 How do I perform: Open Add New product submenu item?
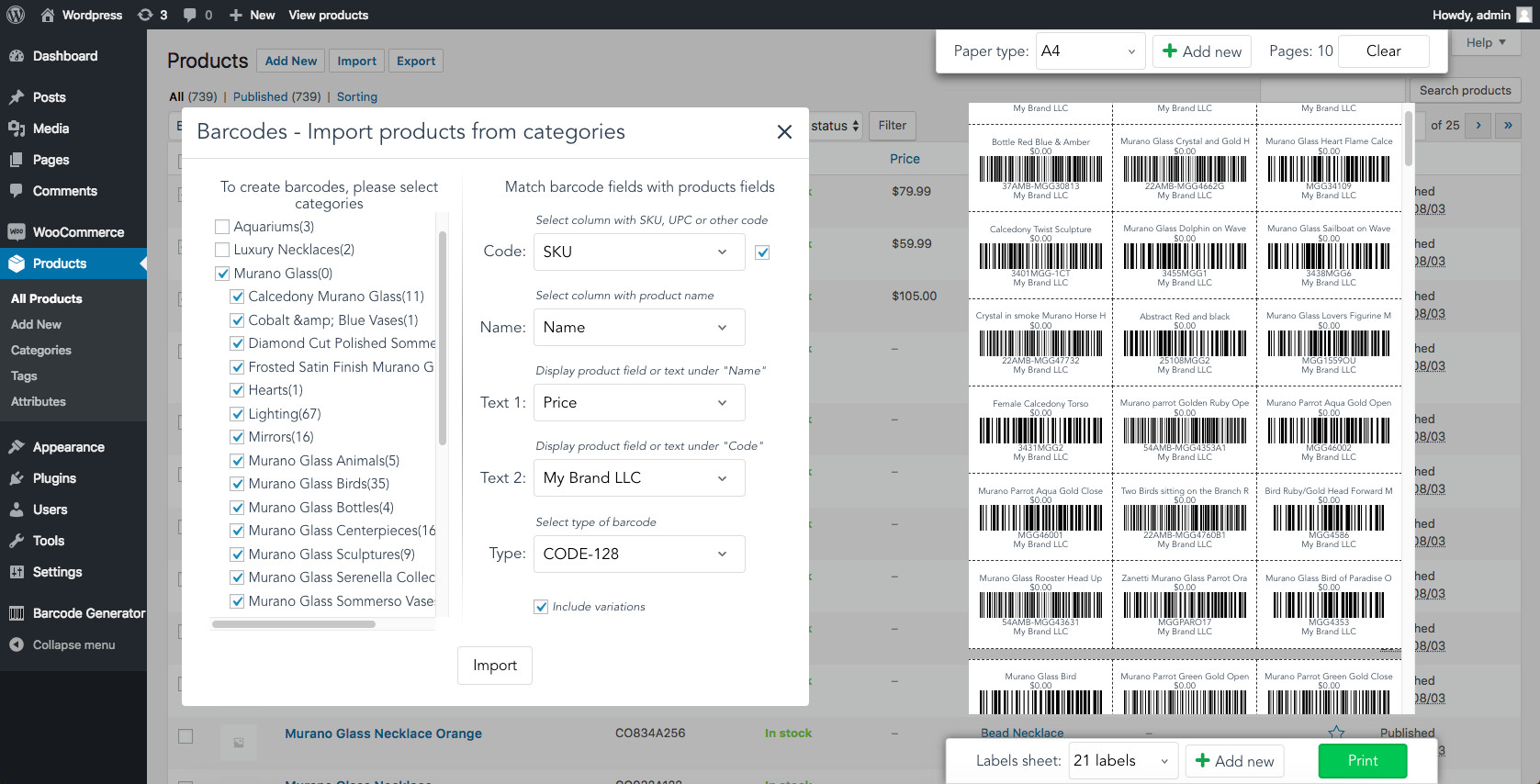coord(37,324)
